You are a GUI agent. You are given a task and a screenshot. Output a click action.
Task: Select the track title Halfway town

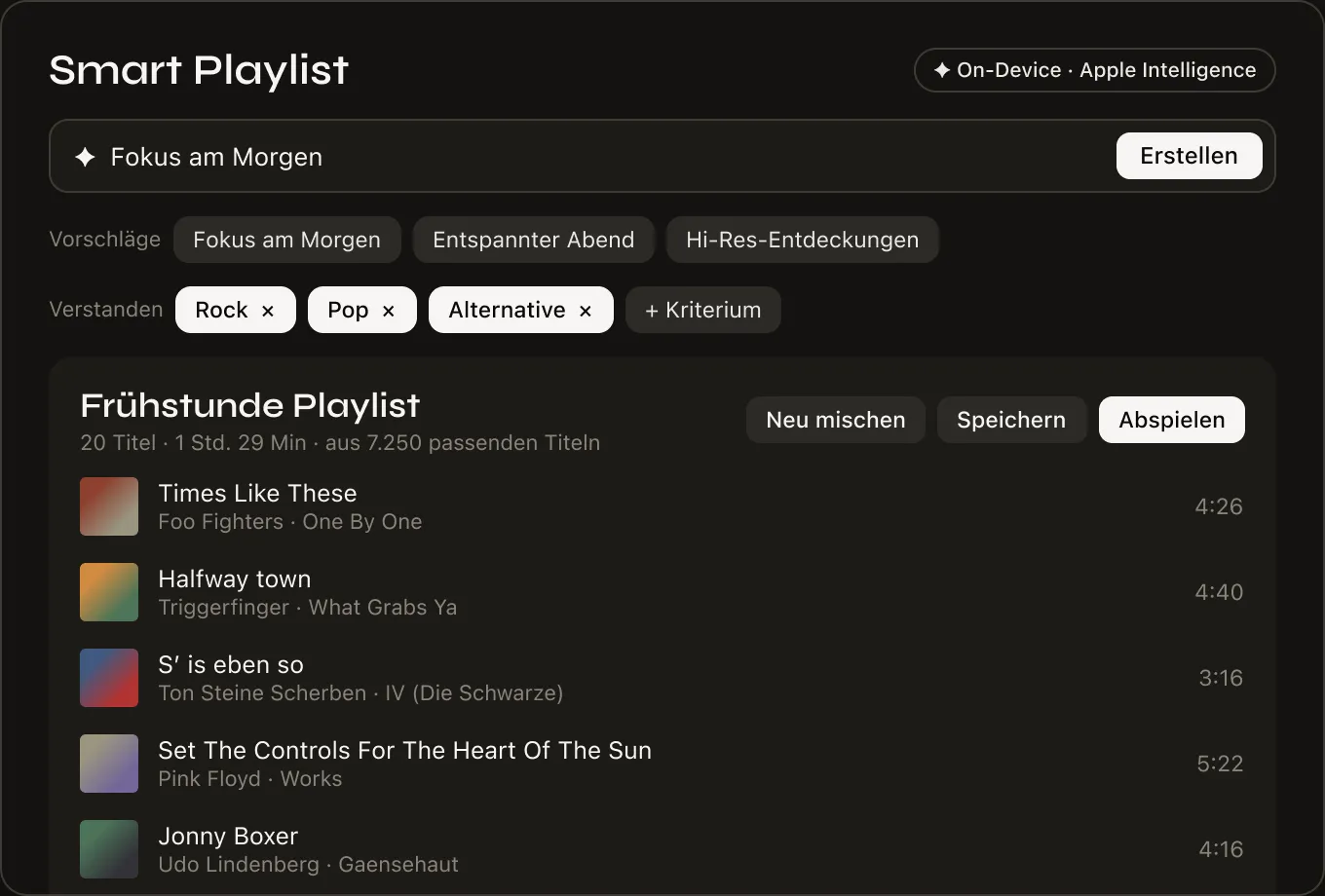[x=235, y=579]
